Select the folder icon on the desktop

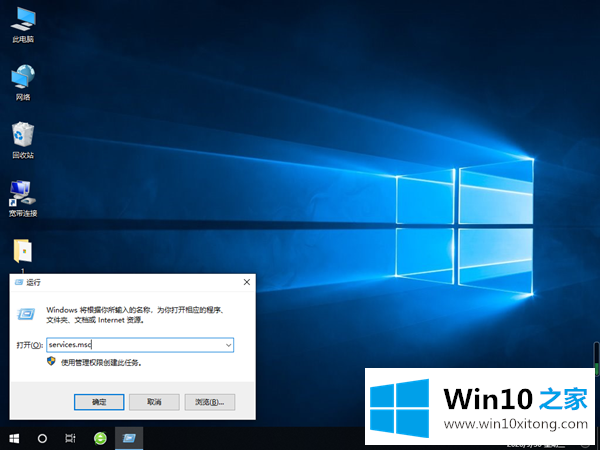[23, 253]
